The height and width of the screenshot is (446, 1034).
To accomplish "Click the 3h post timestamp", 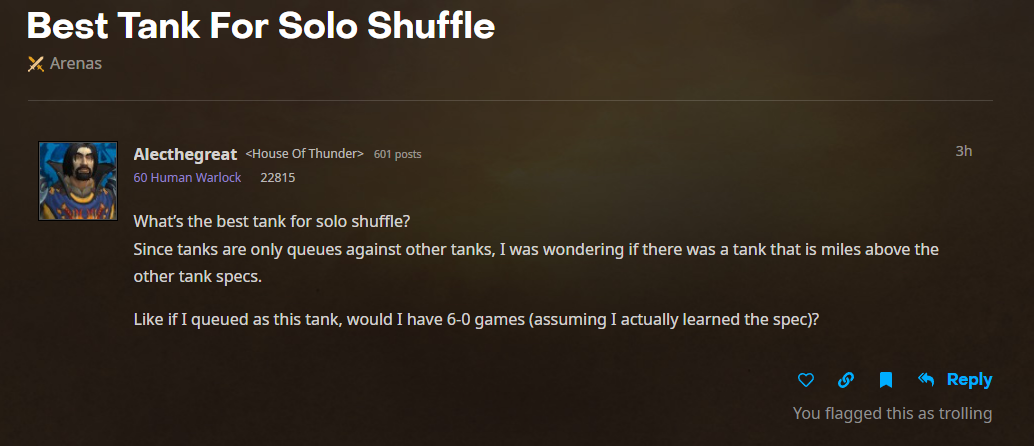I will [964, 151].
